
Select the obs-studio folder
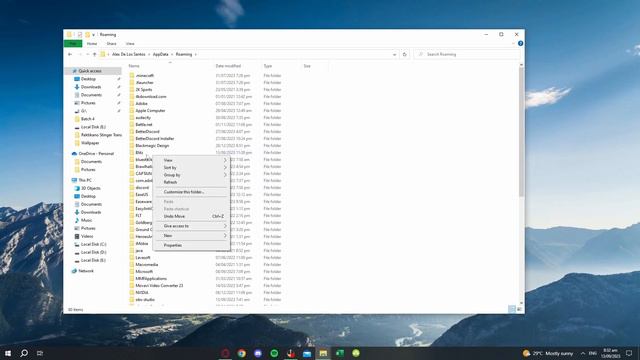pyautogui.click(x=145, y=300)
